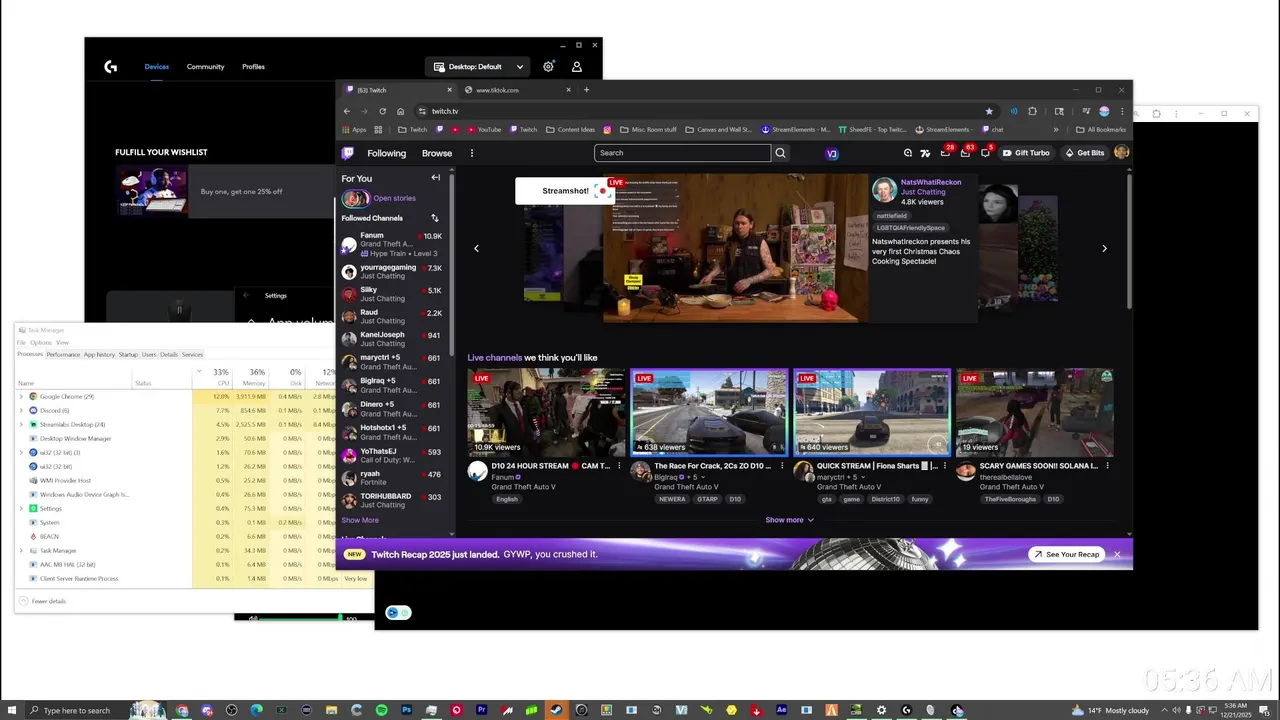
Task: Expand Google Chrome (29) process group
Action: tap(21, 396)
